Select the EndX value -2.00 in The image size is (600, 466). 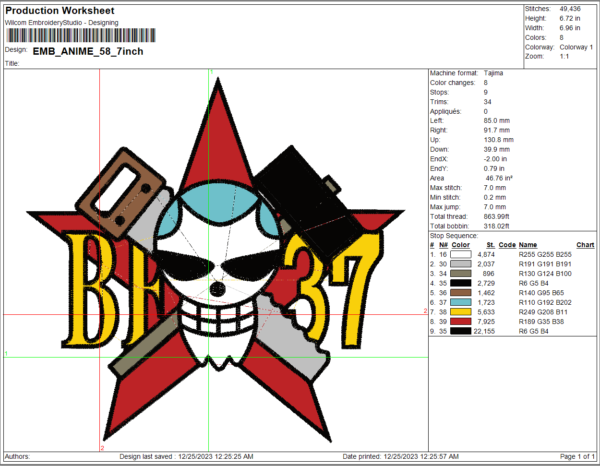pyautogui.click(x=495, y=159)
